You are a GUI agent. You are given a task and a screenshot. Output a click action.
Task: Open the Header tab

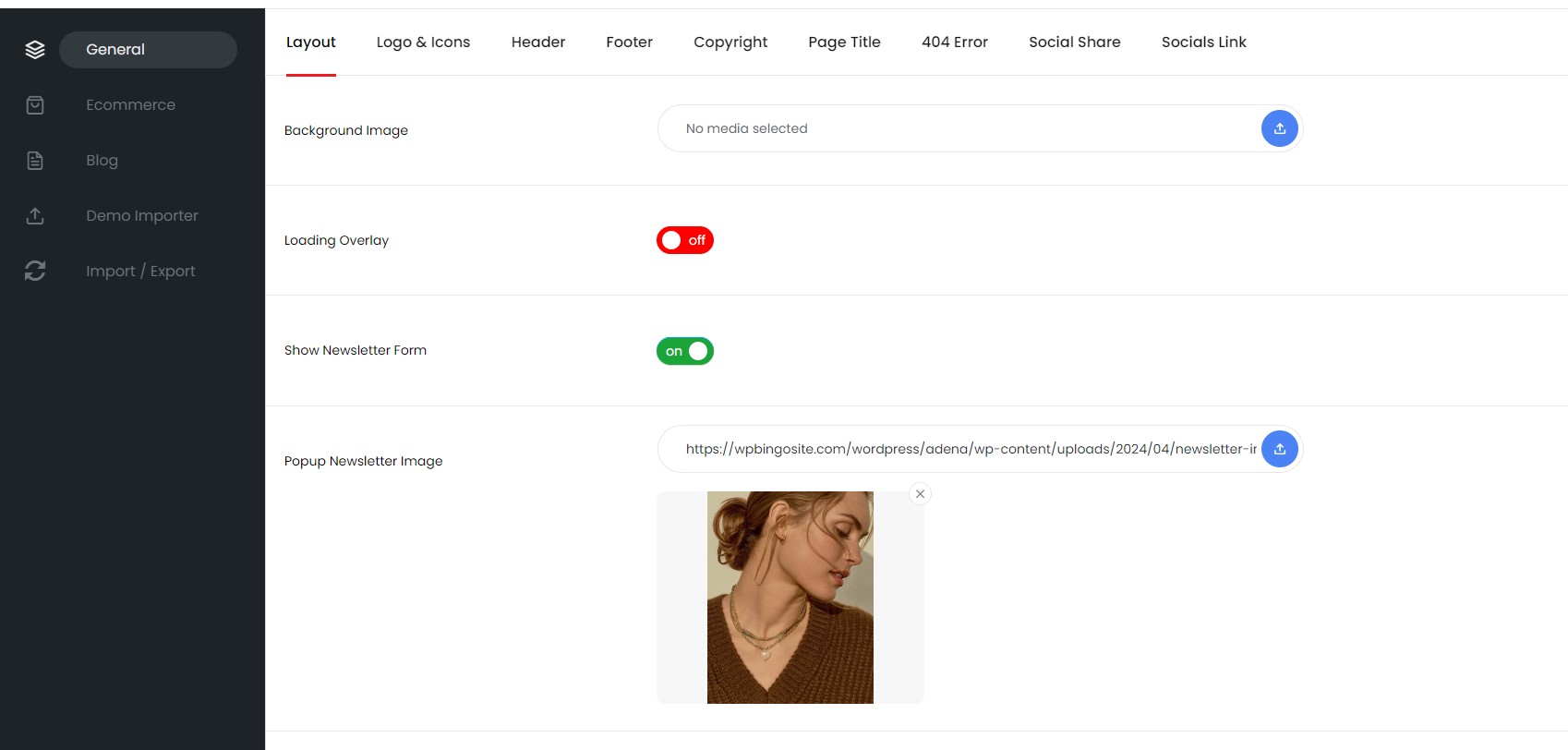(x=537, y=42)
